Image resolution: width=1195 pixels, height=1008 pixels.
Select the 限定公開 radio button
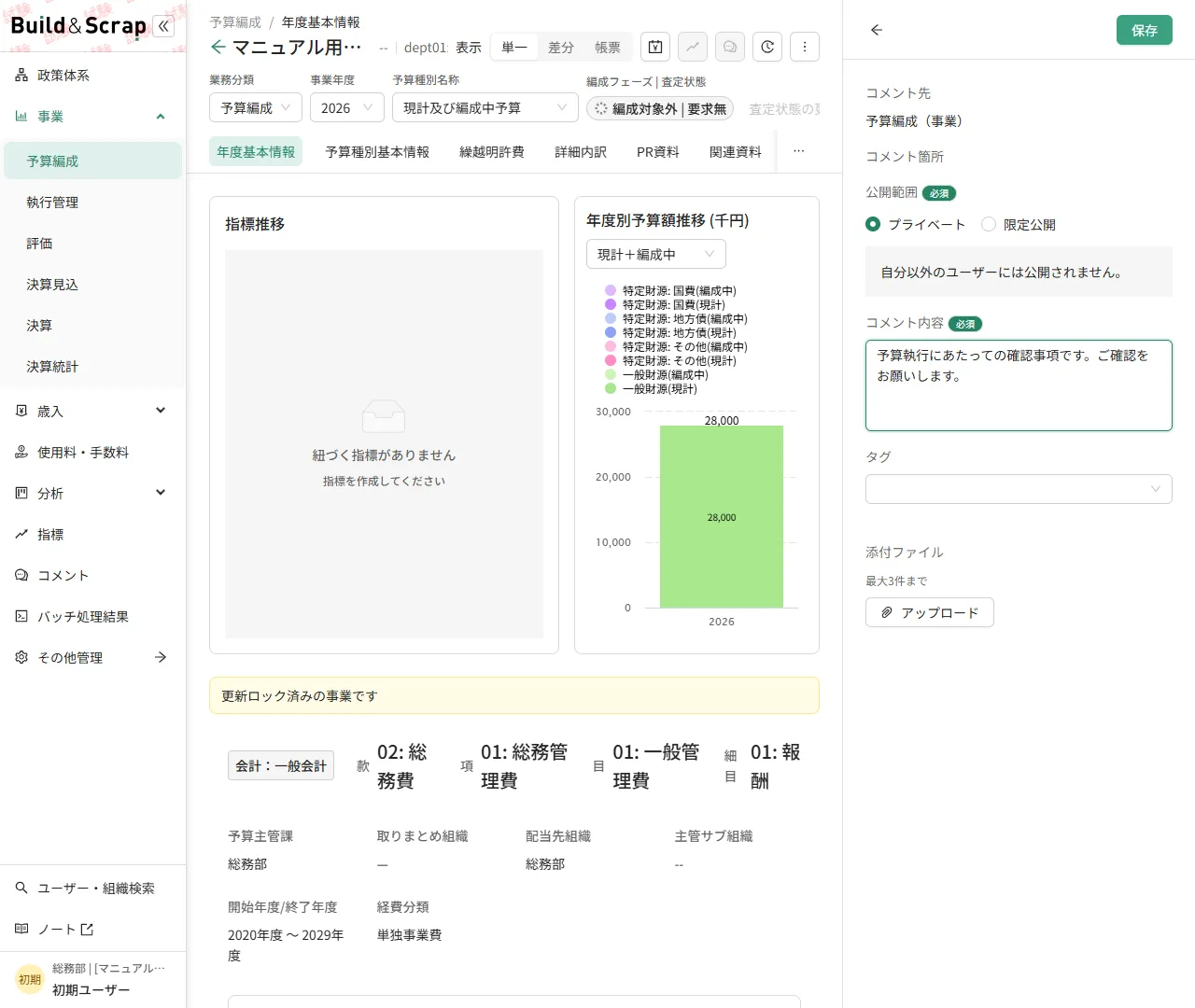point(989,224)
